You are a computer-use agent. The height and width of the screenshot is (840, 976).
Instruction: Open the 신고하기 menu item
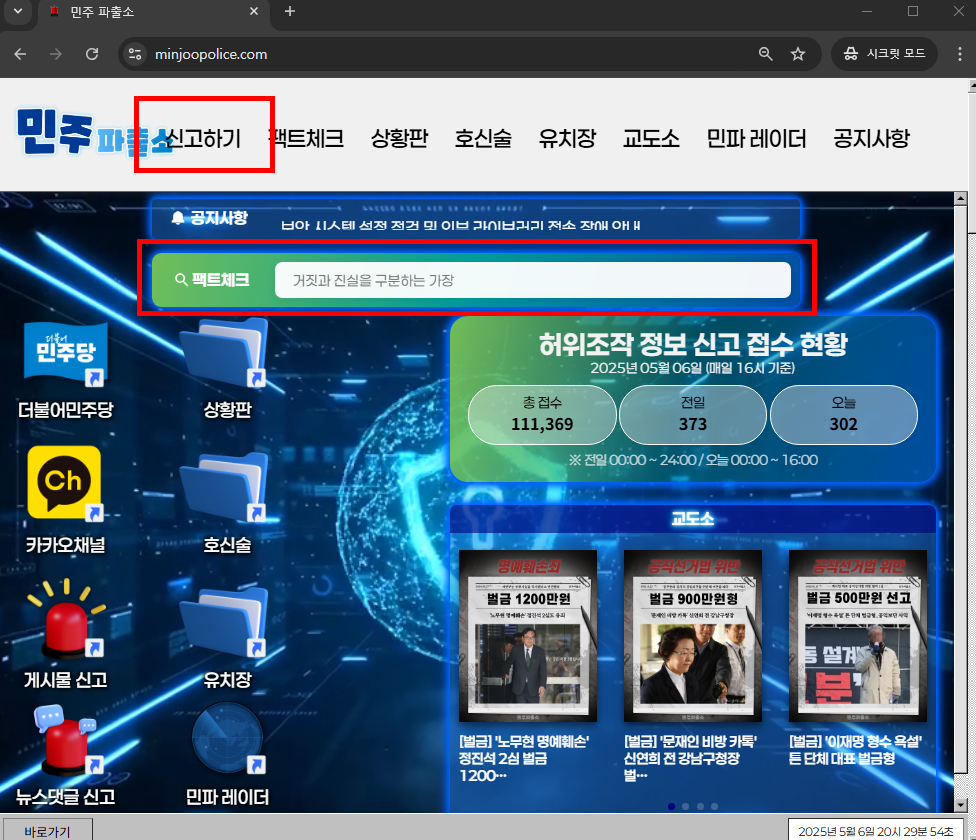(203, 139)
